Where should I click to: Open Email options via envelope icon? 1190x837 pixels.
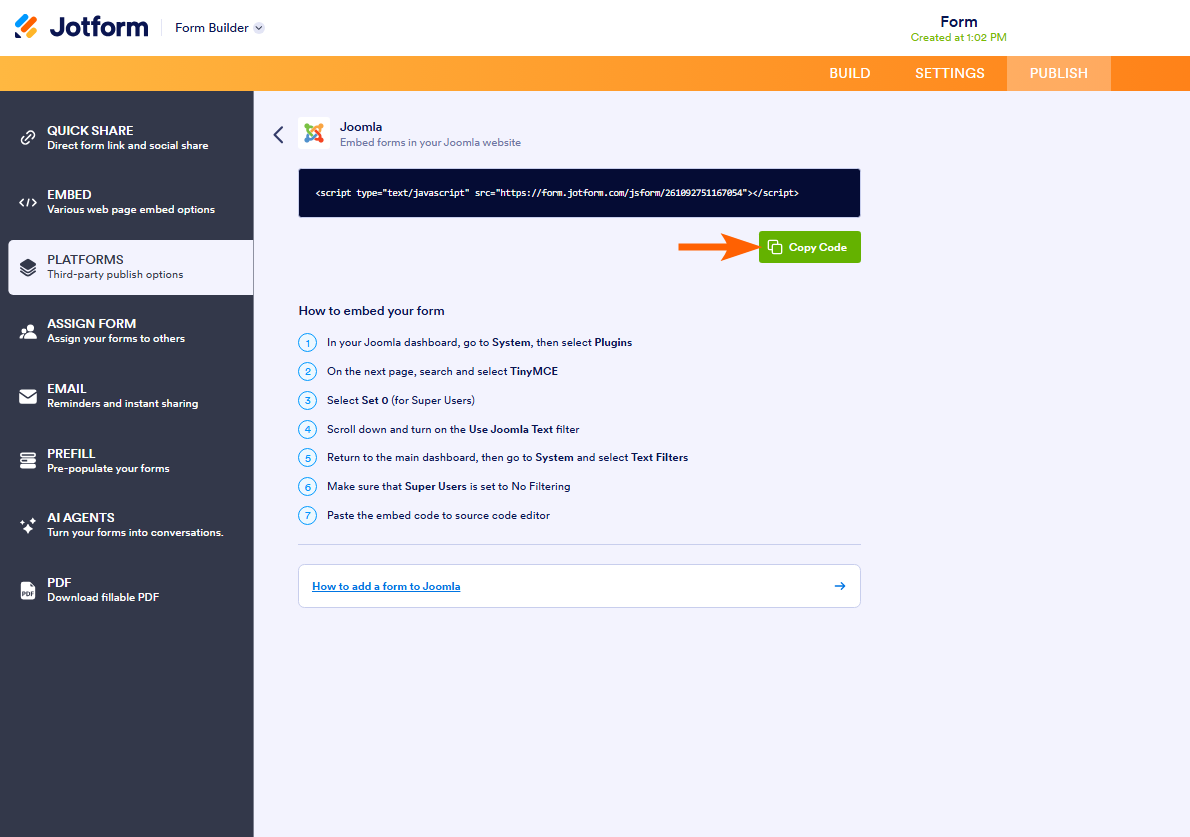point(23,395)
